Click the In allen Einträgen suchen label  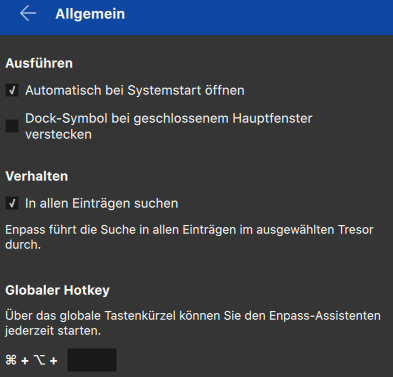[102, 203]
